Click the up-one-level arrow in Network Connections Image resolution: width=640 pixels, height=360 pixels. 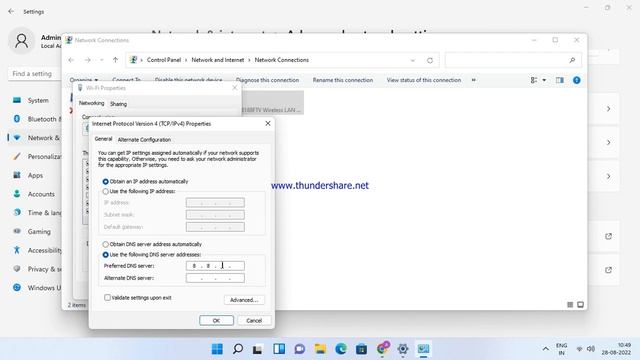coord(116,60)
